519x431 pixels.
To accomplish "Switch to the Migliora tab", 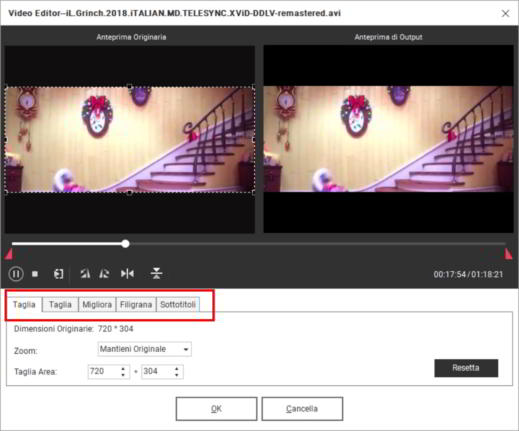I will tap(97, 304).
